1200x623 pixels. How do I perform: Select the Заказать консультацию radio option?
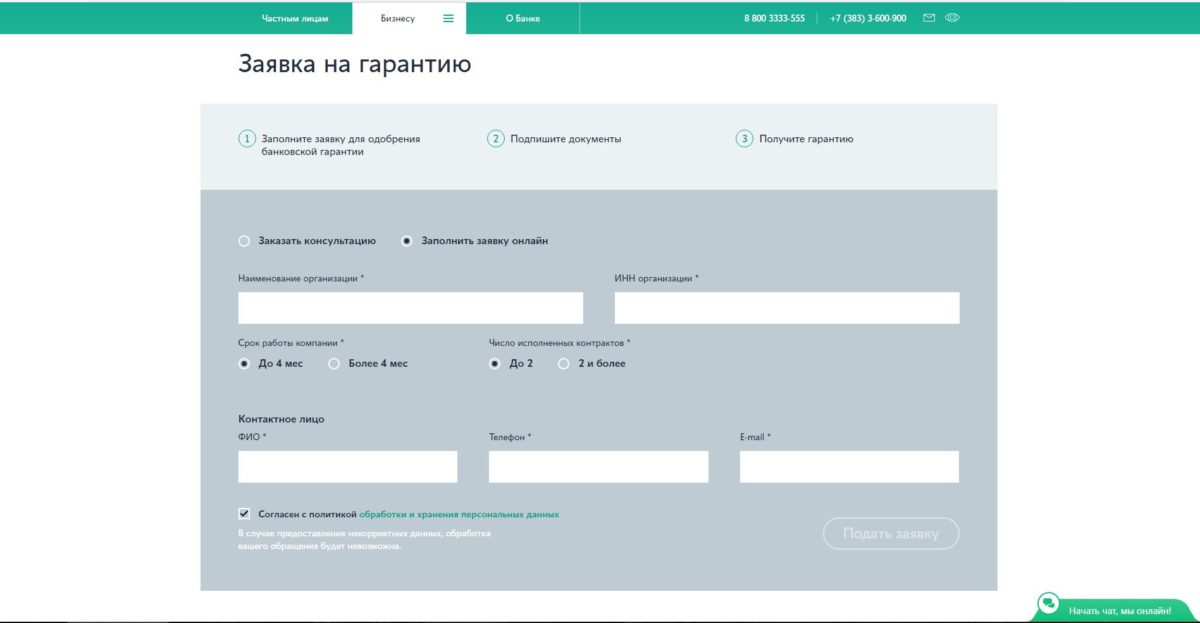point(245,241)
